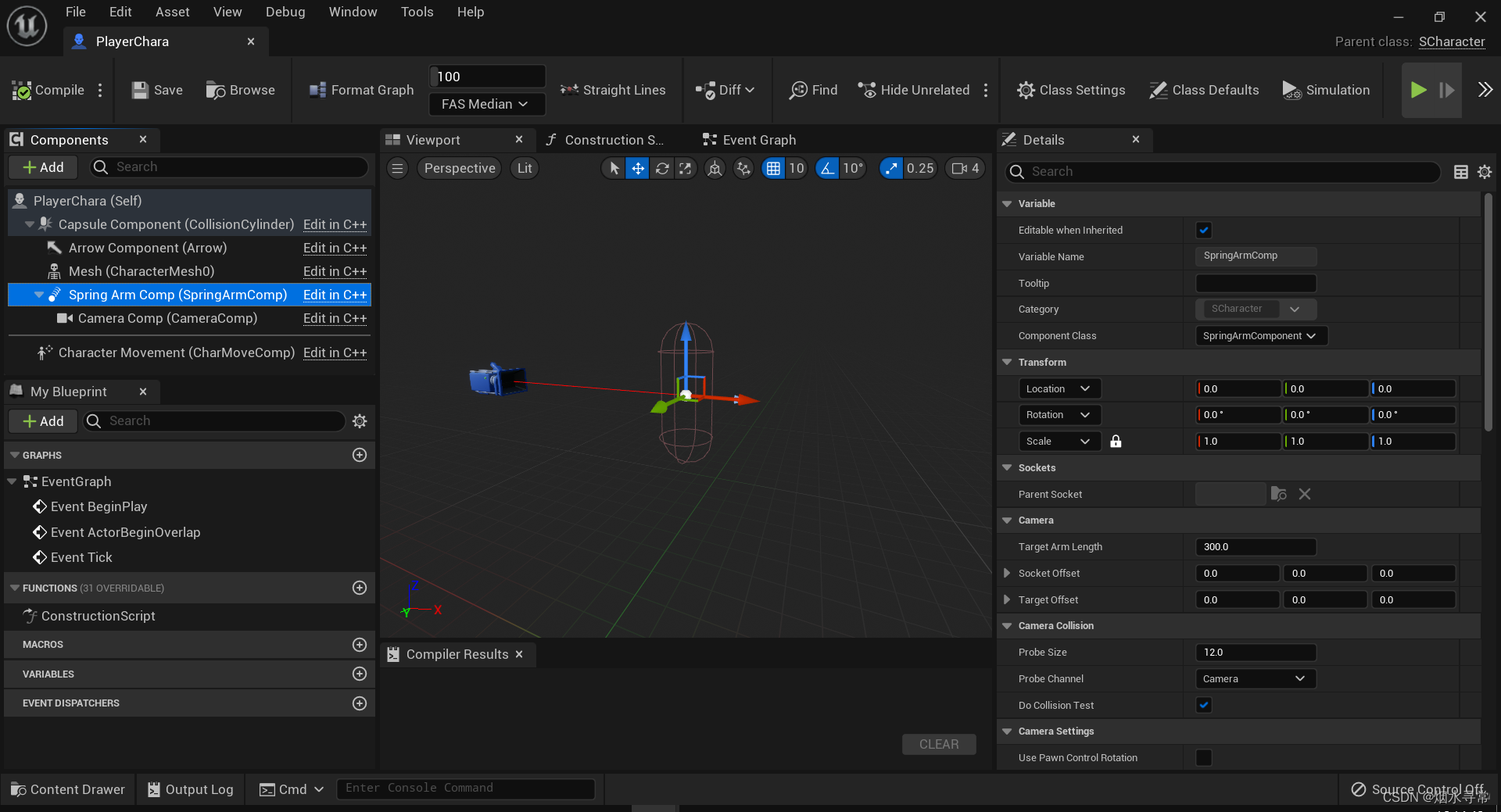
Task: Open the Content Drawer
Action: [67, 789]
